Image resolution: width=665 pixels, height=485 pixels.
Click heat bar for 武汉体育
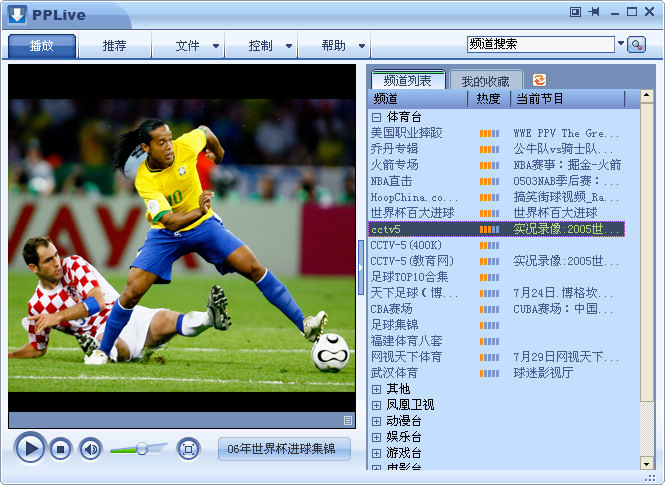click(489, 374)
